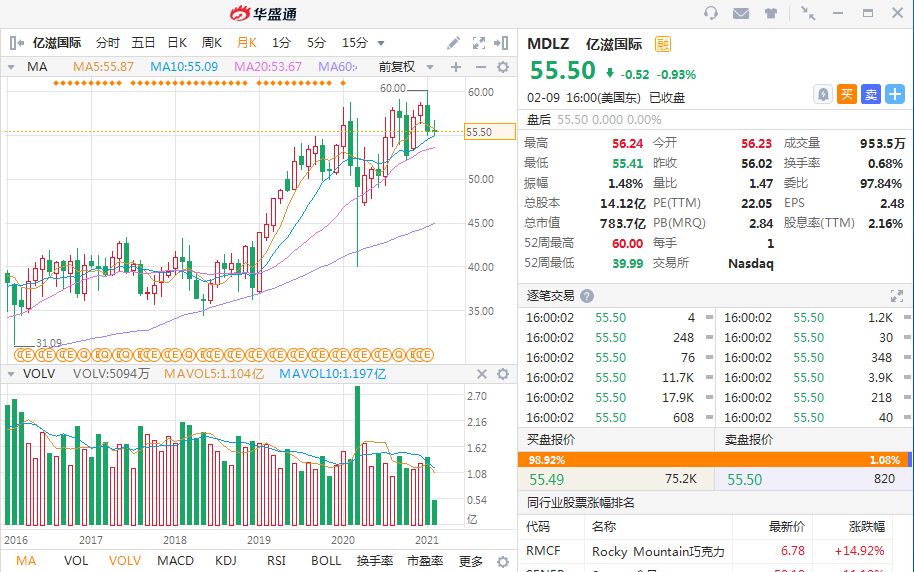Set a price alert bell icon
Screen dimensions: 914x572
822,94
